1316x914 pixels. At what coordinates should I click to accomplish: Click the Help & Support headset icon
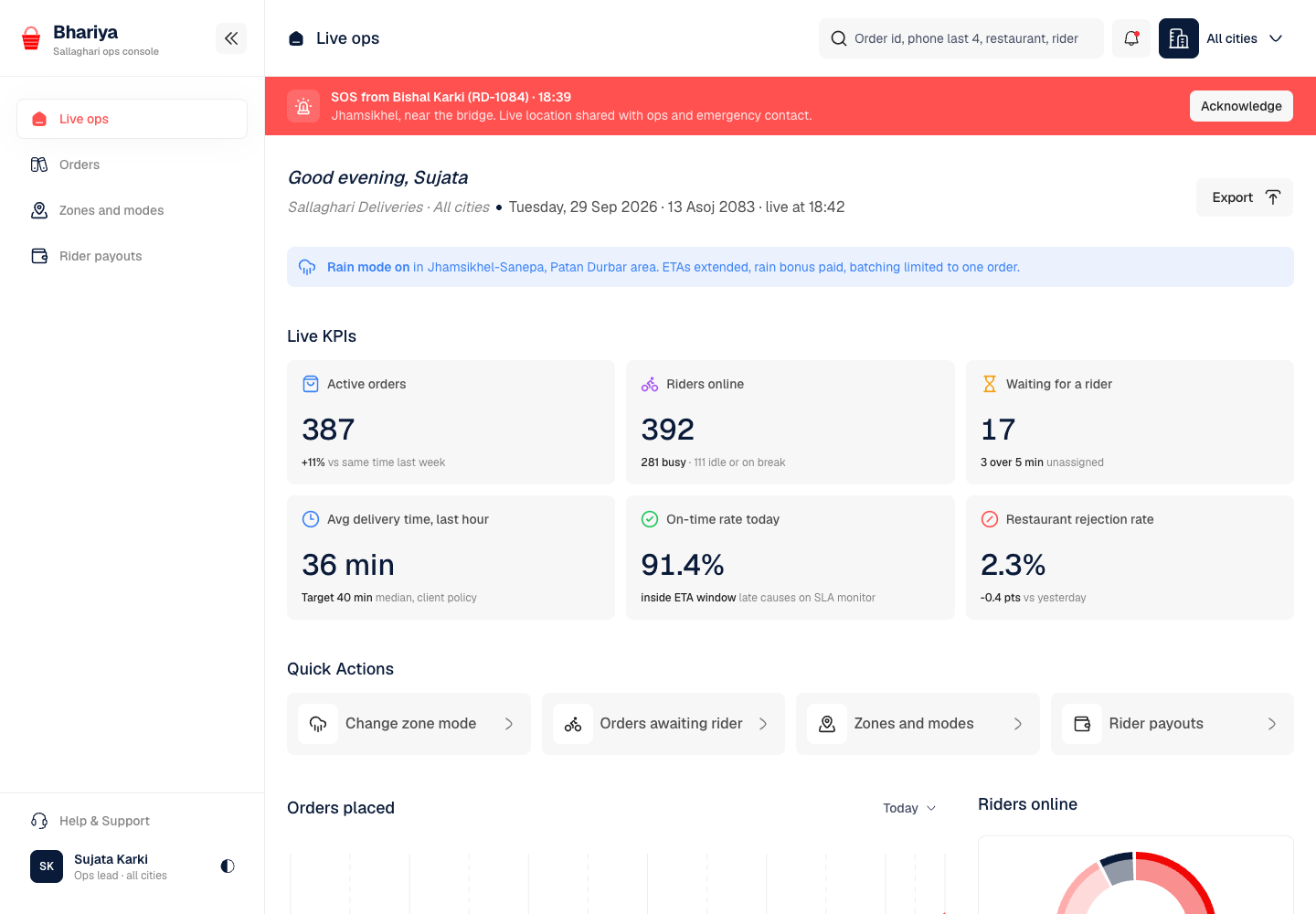point(39,821)
